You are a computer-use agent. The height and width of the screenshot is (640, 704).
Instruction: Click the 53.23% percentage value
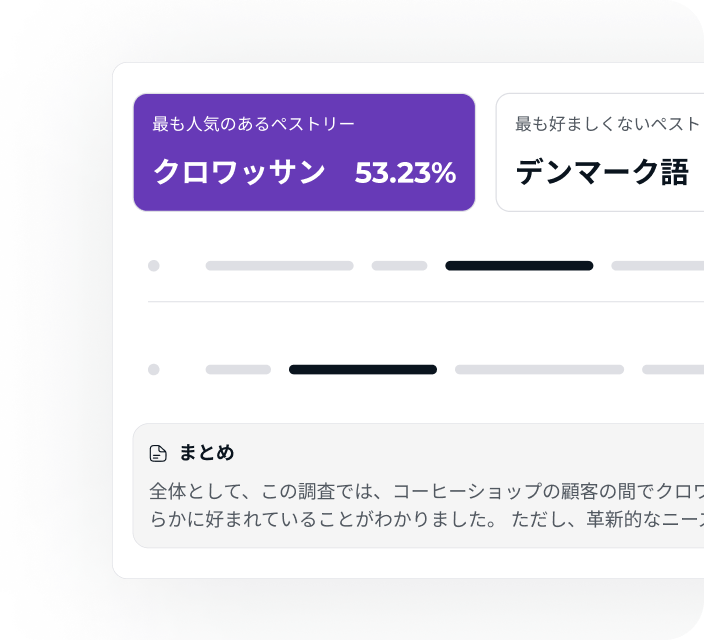pos(405,173)
